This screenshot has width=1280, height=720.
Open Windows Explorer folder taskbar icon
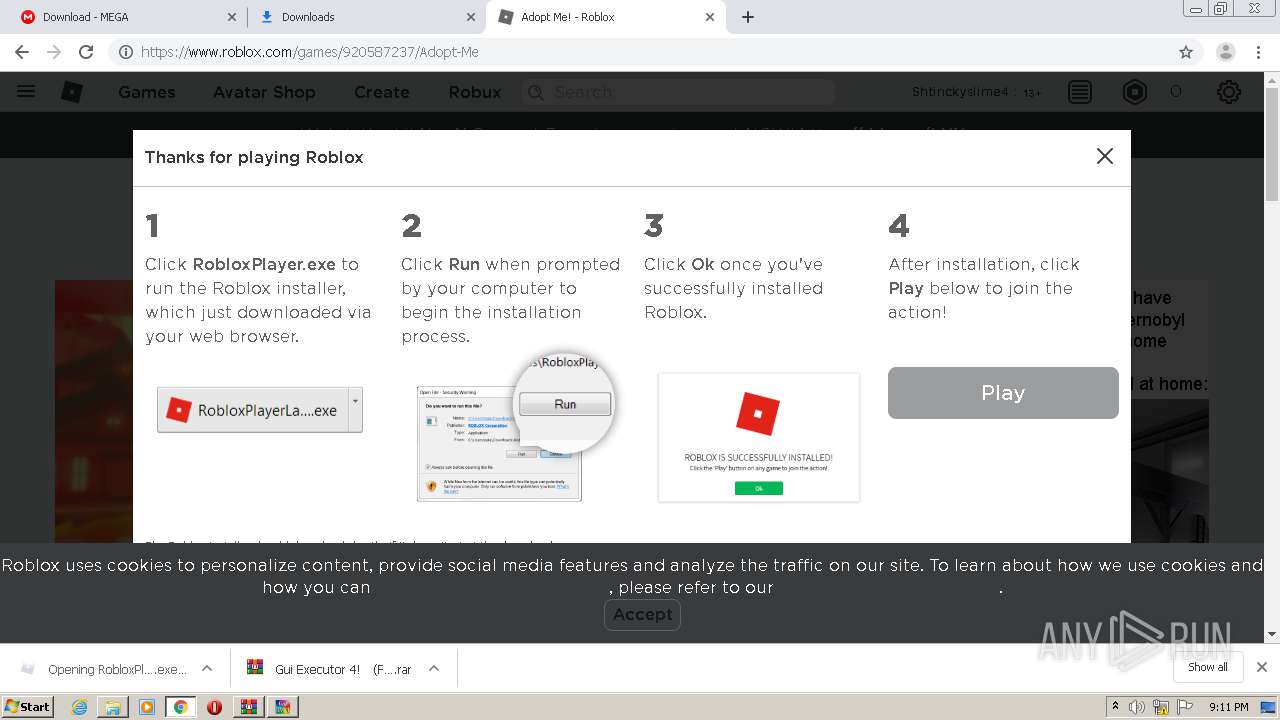coord(113,707)
